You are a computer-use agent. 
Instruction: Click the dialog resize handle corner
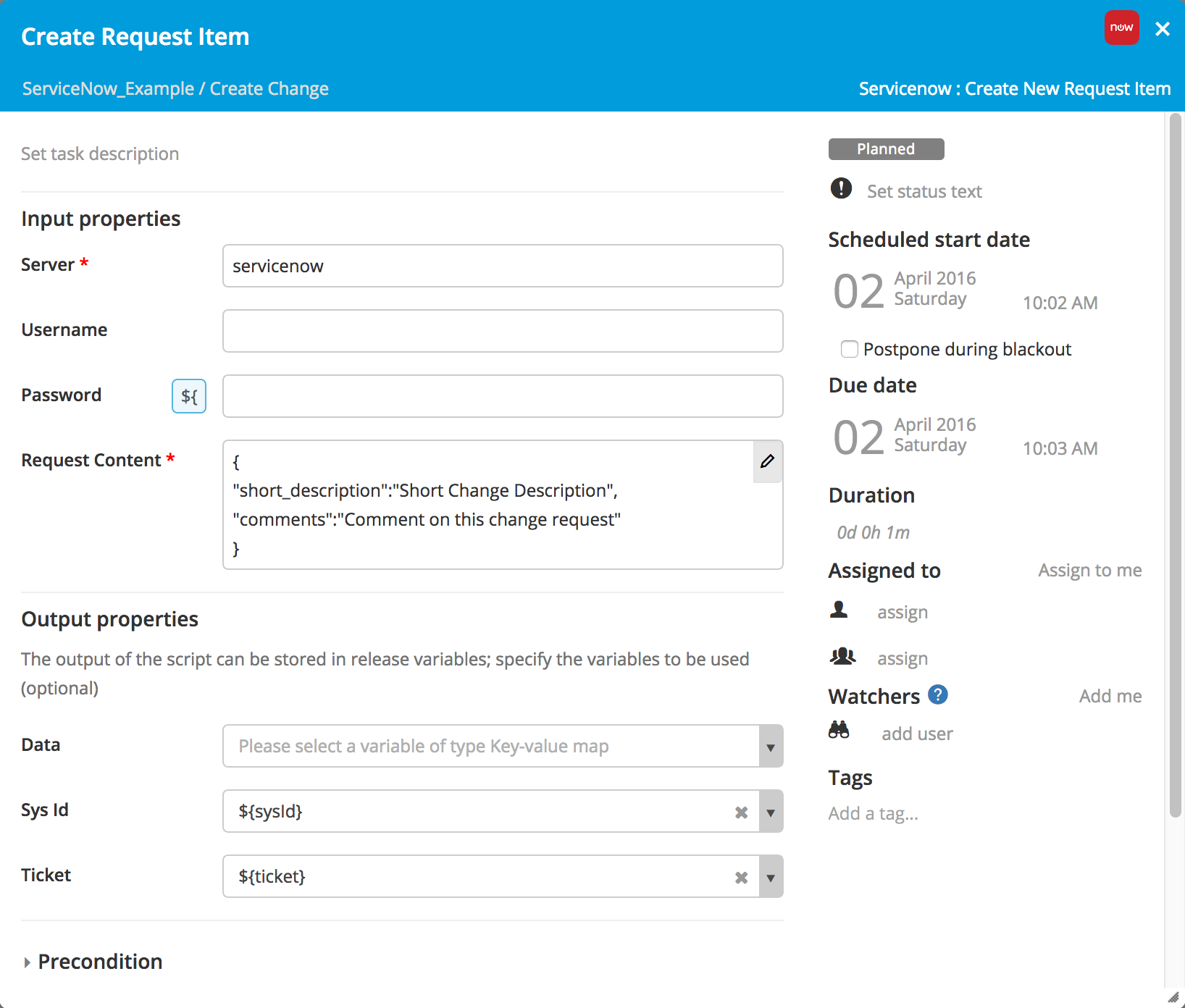[x=1173, y=997]
